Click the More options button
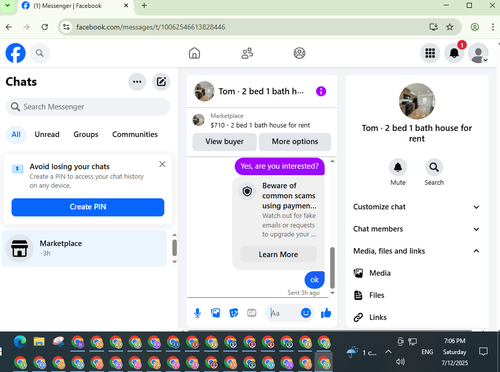 point(295,142)
